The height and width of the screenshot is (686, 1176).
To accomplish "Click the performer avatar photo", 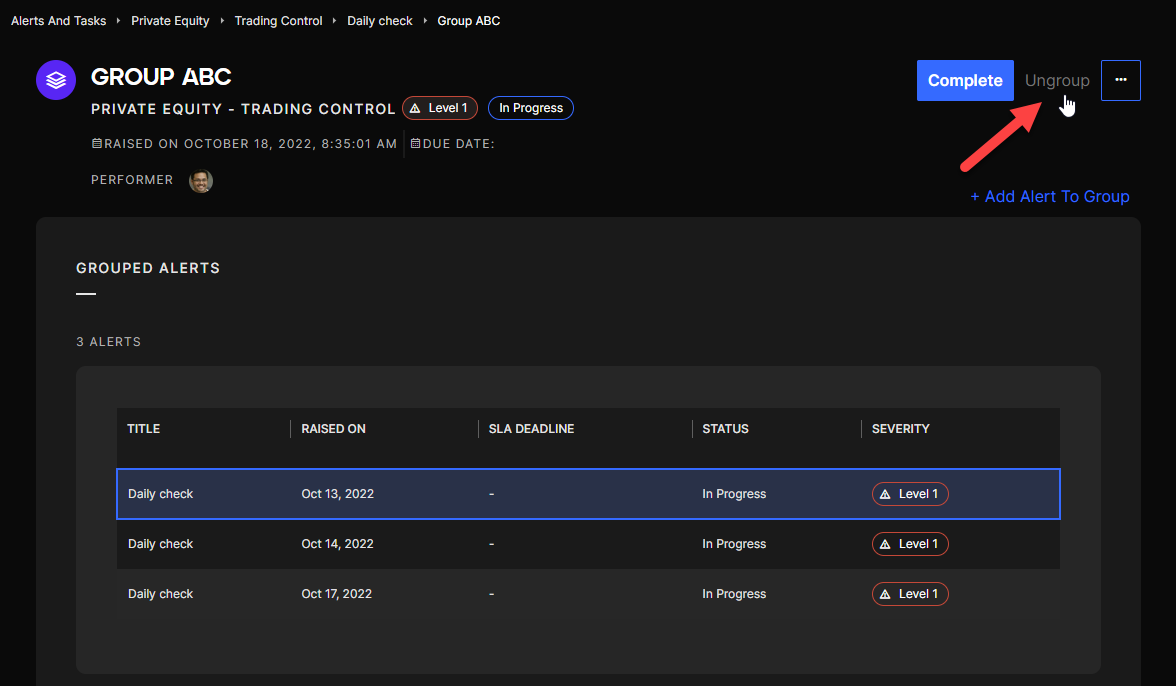I will [201, 181].
